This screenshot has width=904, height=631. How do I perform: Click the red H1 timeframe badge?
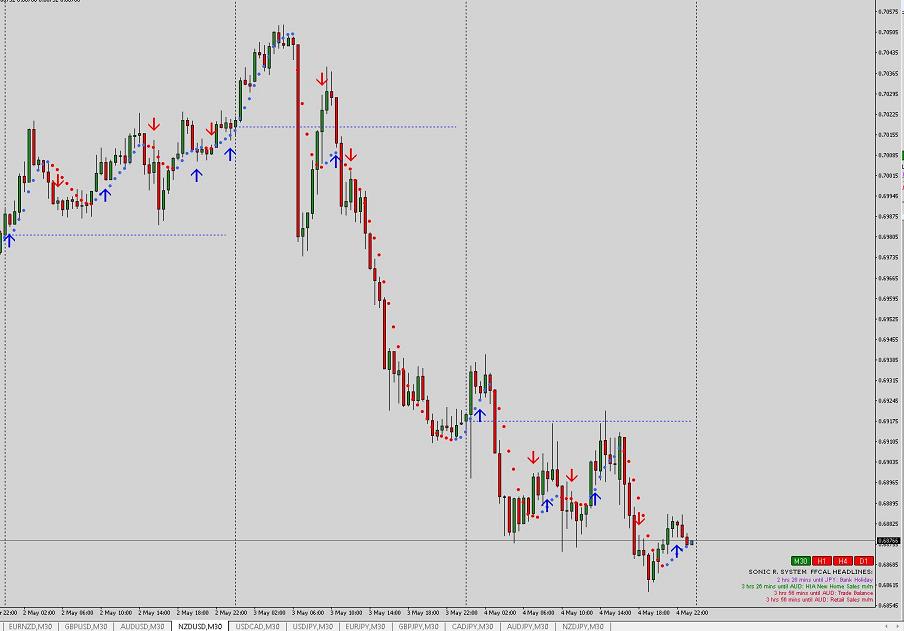[821, 561]
